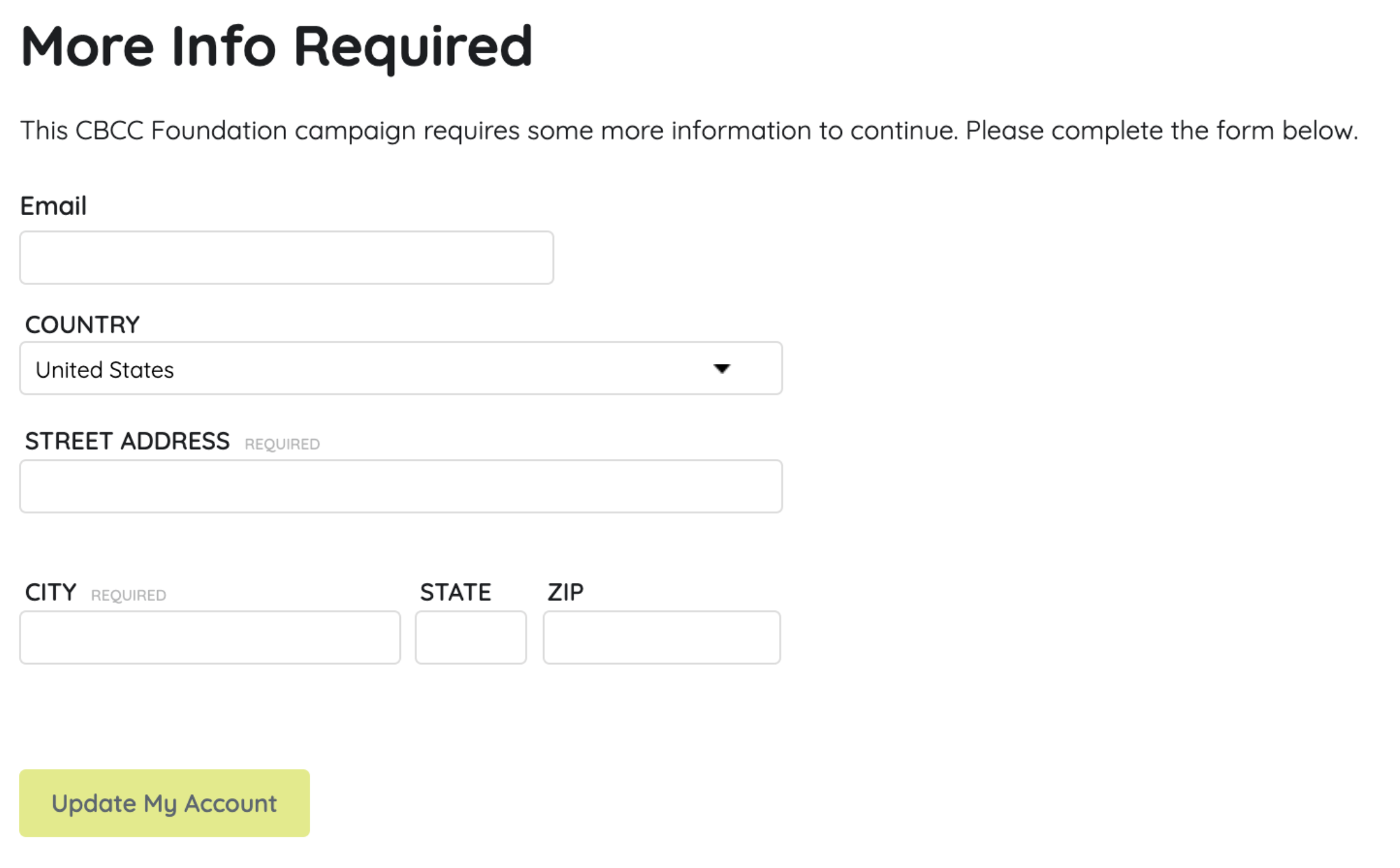Click the Email input field

[287, 258]
